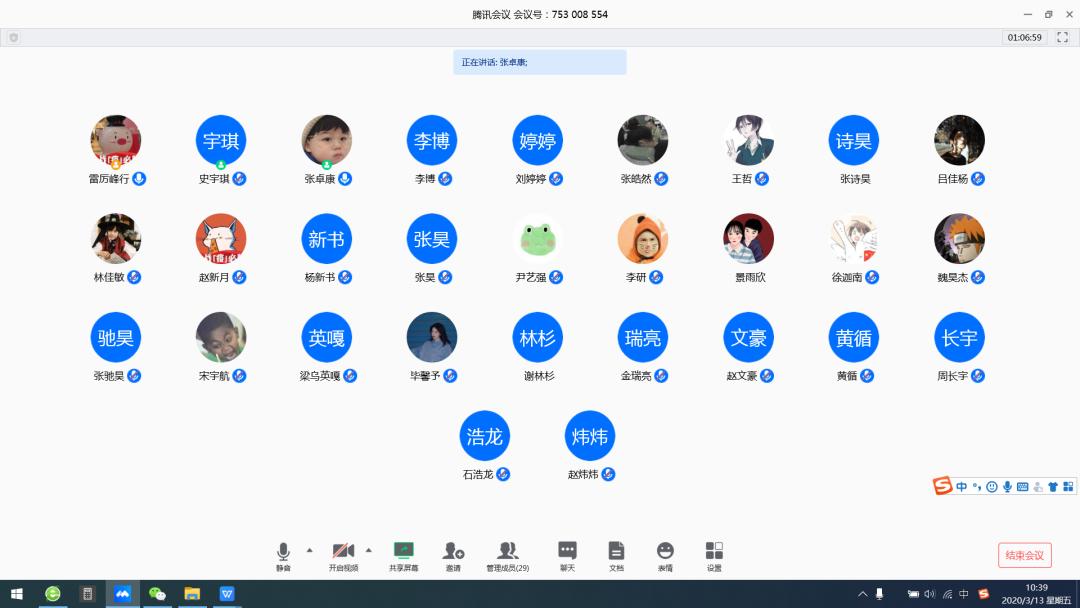1080x608 pixels.
Task: Open 管理成员(29) member management panel
Action: coord(507,554)
